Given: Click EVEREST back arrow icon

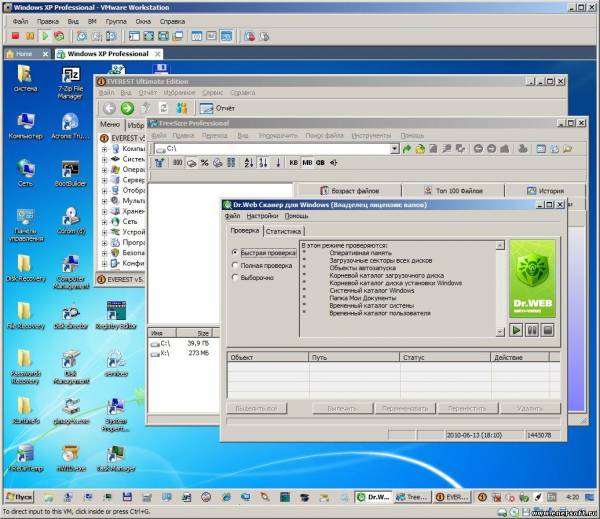Looking at the screenshot, I should click(x=109, y=108).
